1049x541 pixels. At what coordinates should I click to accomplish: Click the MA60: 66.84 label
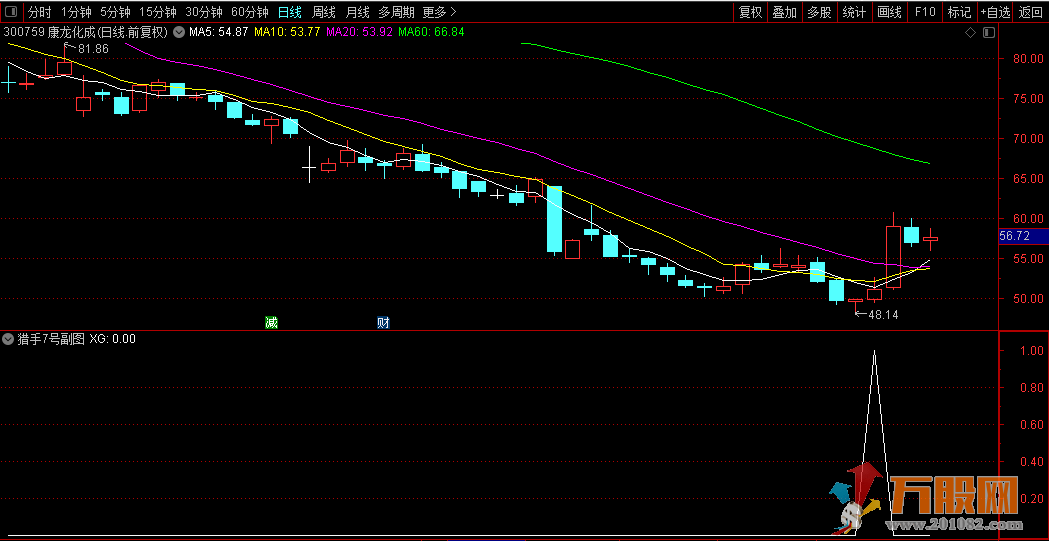coord(431,31)
